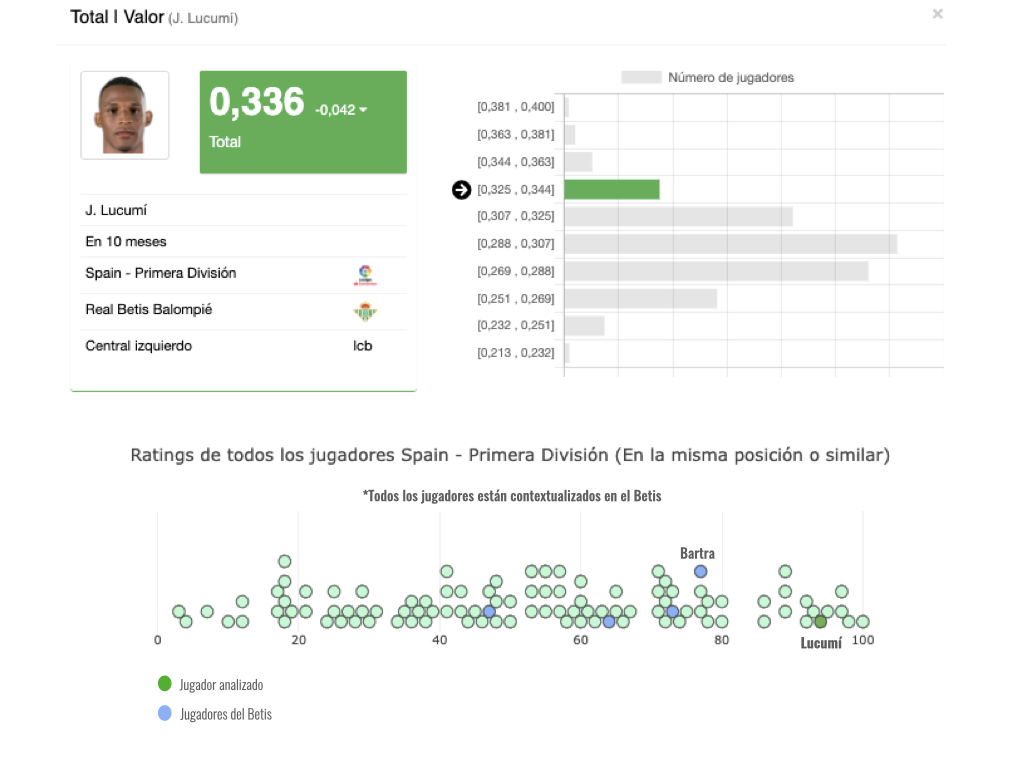Expand the -0,042 change dropdown arrow
This screenshot has width=1024, height=768.
pyautogui.click(x=363, y=110)
